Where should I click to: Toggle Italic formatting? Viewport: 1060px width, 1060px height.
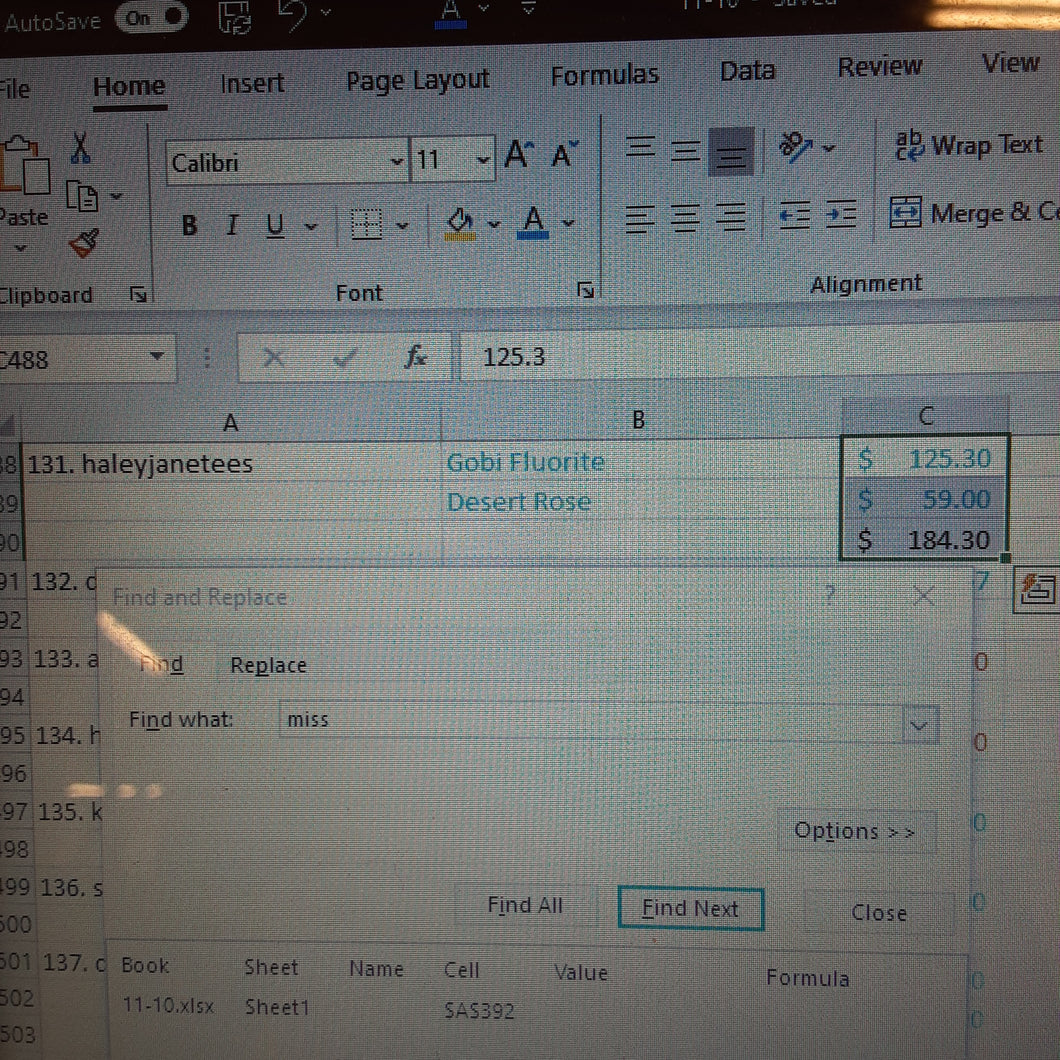[x=232, y=224]
